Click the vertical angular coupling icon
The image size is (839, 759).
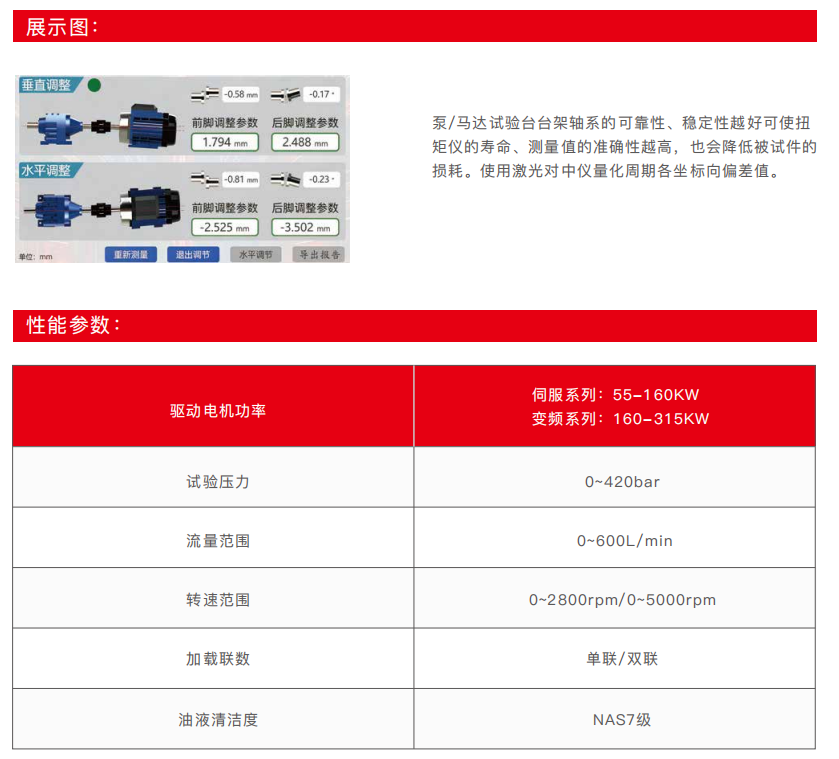tap(285, 94)
